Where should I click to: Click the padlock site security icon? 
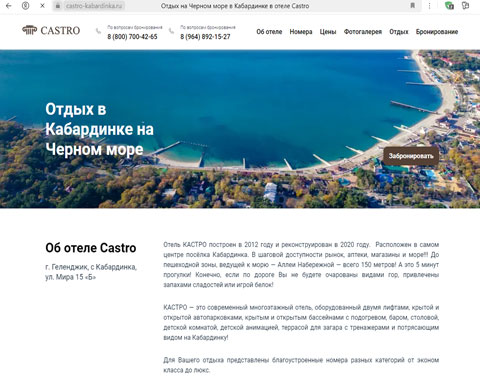click(x=58, y=6)
